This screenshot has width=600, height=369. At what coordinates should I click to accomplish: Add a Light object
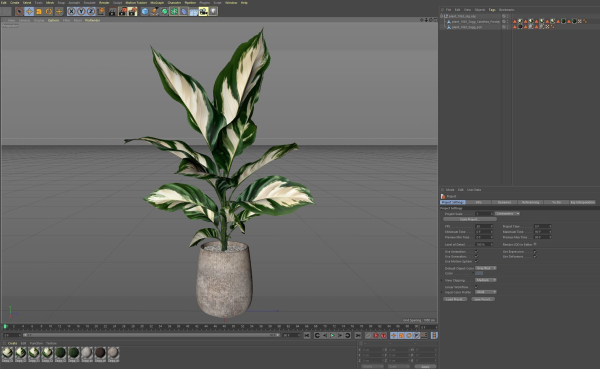(213, 11)
